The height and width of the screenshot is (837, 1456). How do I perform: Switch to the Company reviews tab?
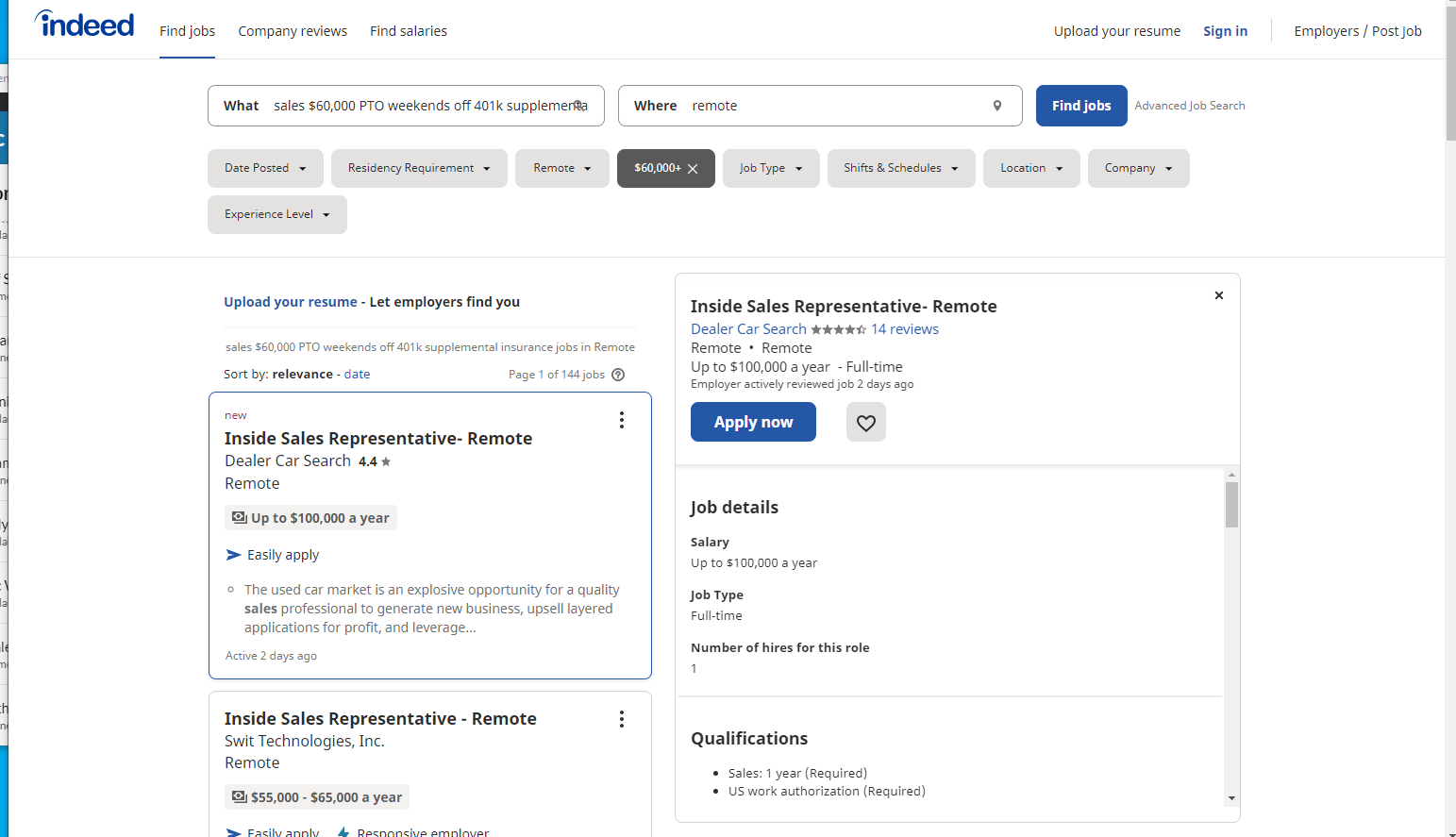click(x=293, y=30)
